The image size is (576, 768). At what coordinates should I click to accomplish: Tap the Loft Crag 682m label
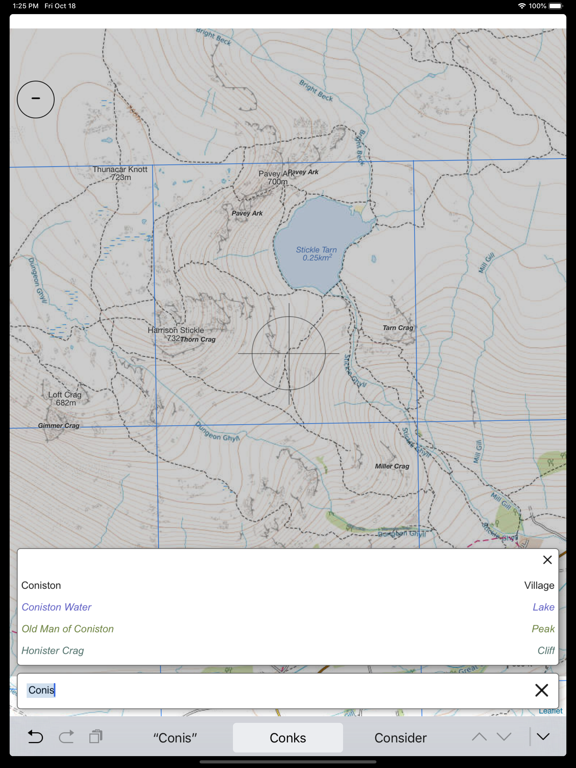[x=65, y=399]
